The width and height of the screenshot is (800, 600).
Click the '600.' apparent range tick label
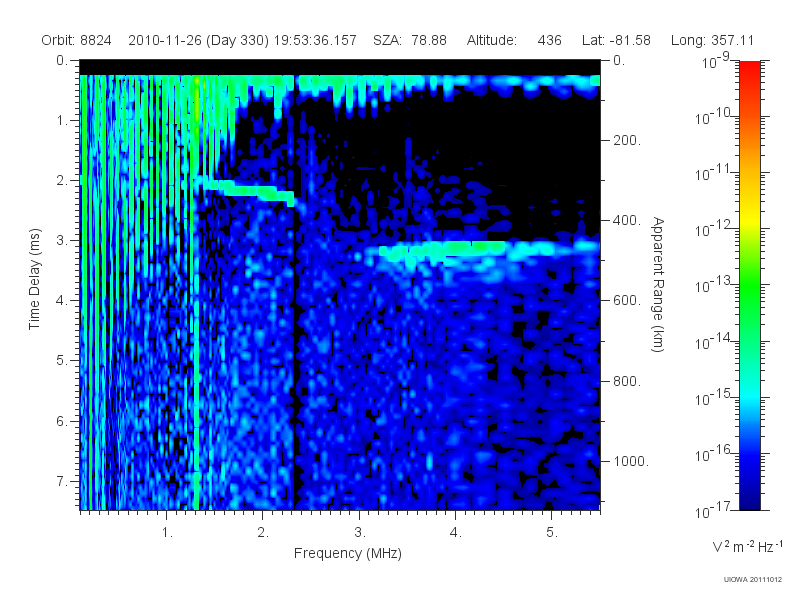pos(627,301)
